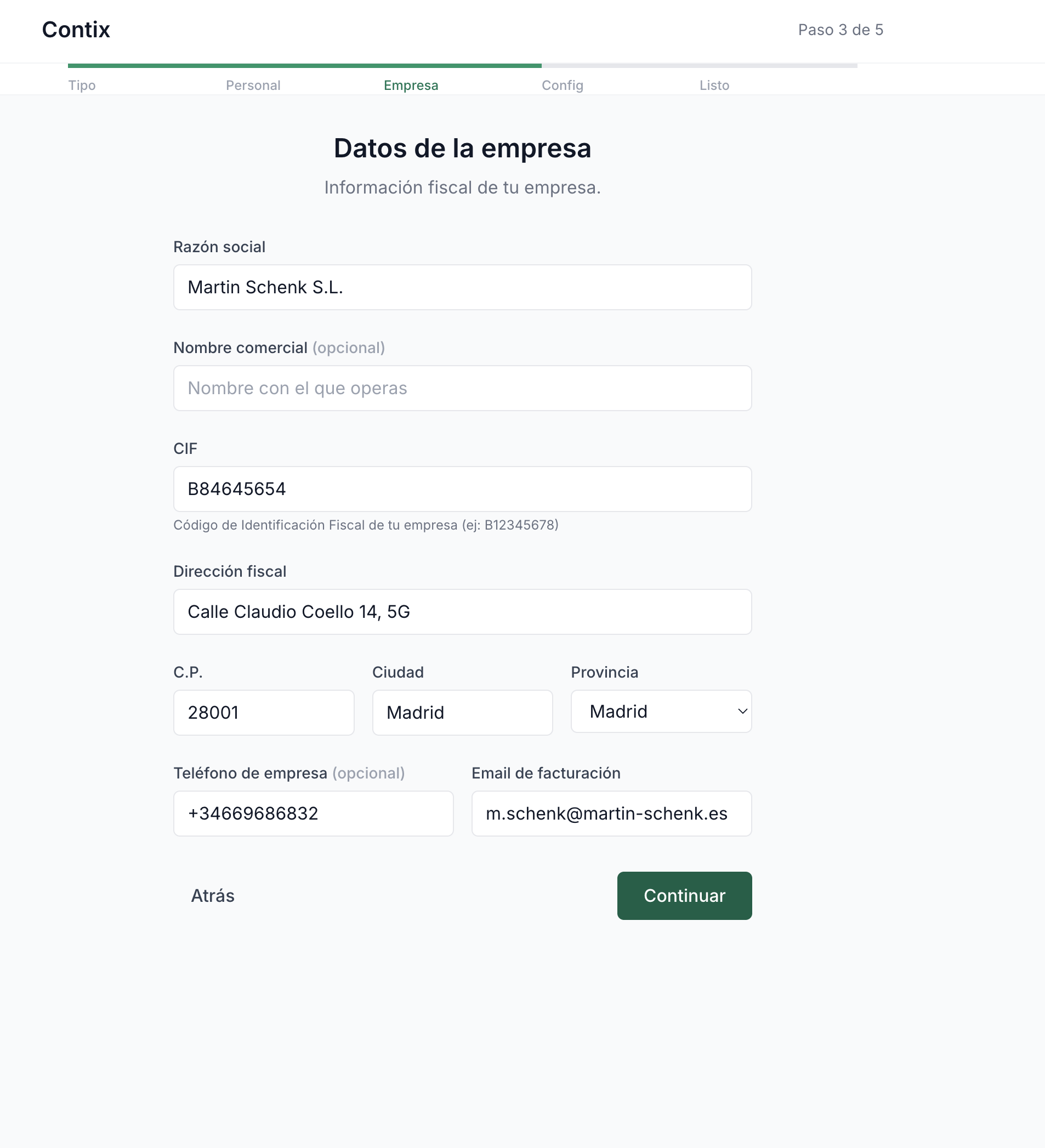Click the Dirección fiscal address field
The height and width of the screenshot is (1148, 1045).
pyautogui.click(x=462, y=612)
